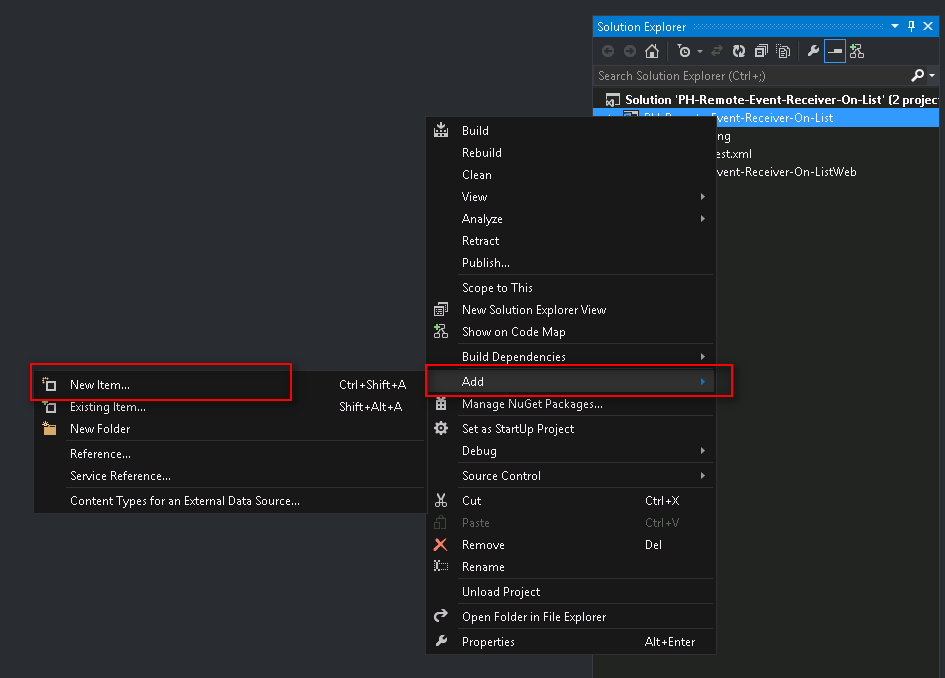Select the Solution 'PH-Remote-Event-Receiver-On-List' node

coord(780,100)
